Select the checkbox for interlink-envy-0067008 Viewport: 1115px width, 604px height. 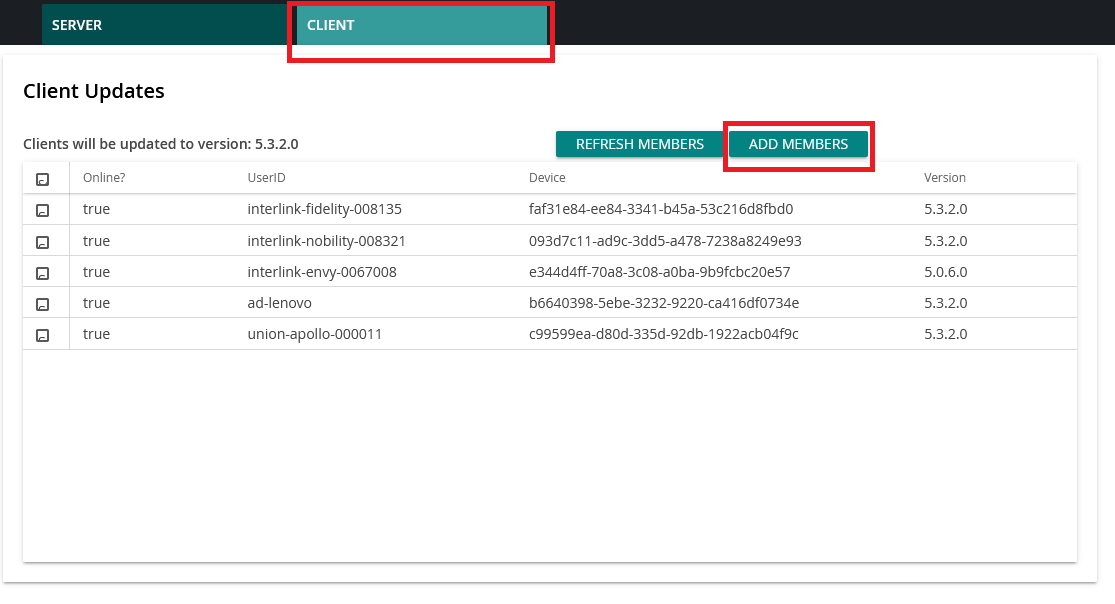pyautogui.click(x=43, y=273)
